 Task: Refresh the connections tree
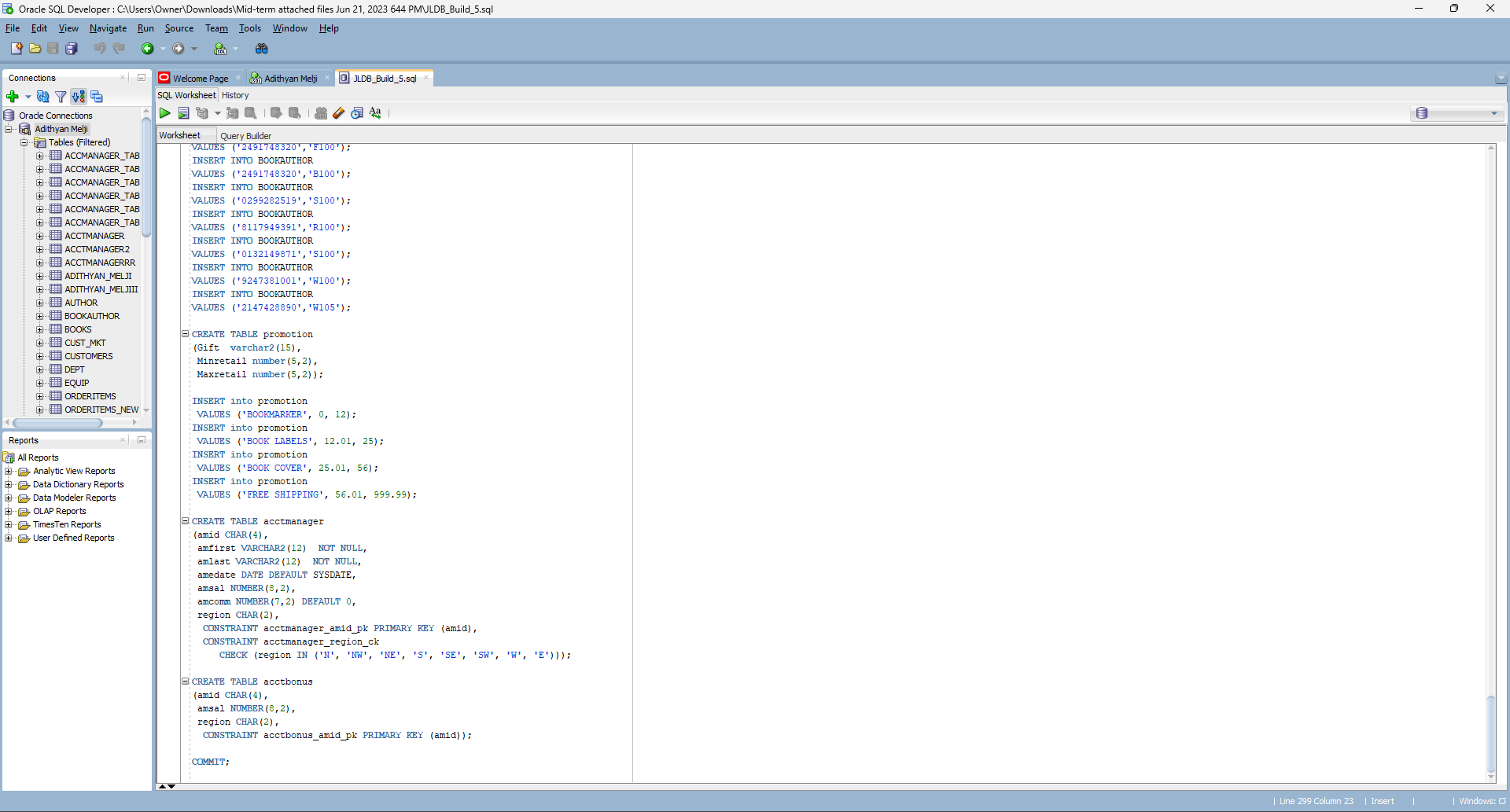43,97
